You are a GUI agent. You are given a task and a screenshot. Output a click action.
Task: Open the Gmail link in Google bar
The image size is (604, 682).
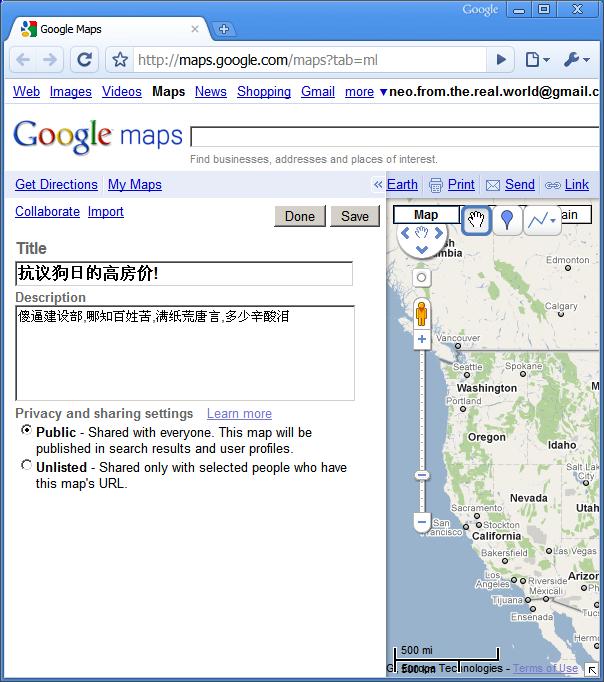[318, 91]
